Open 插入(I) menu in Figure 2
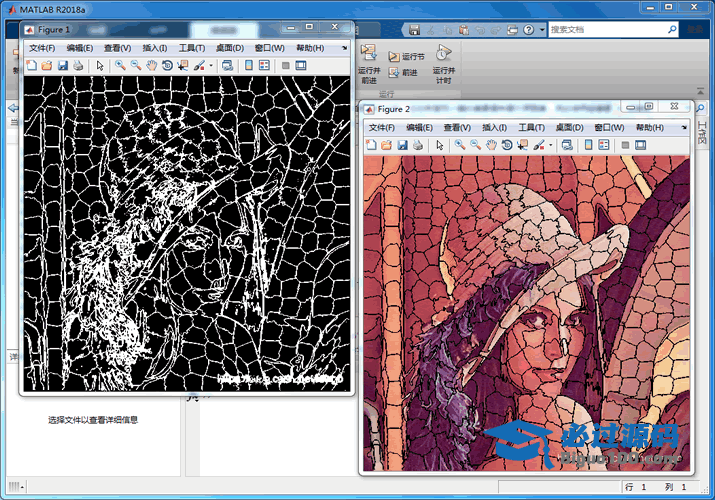Viewport: 715px width, 500px height. point(494,127)
